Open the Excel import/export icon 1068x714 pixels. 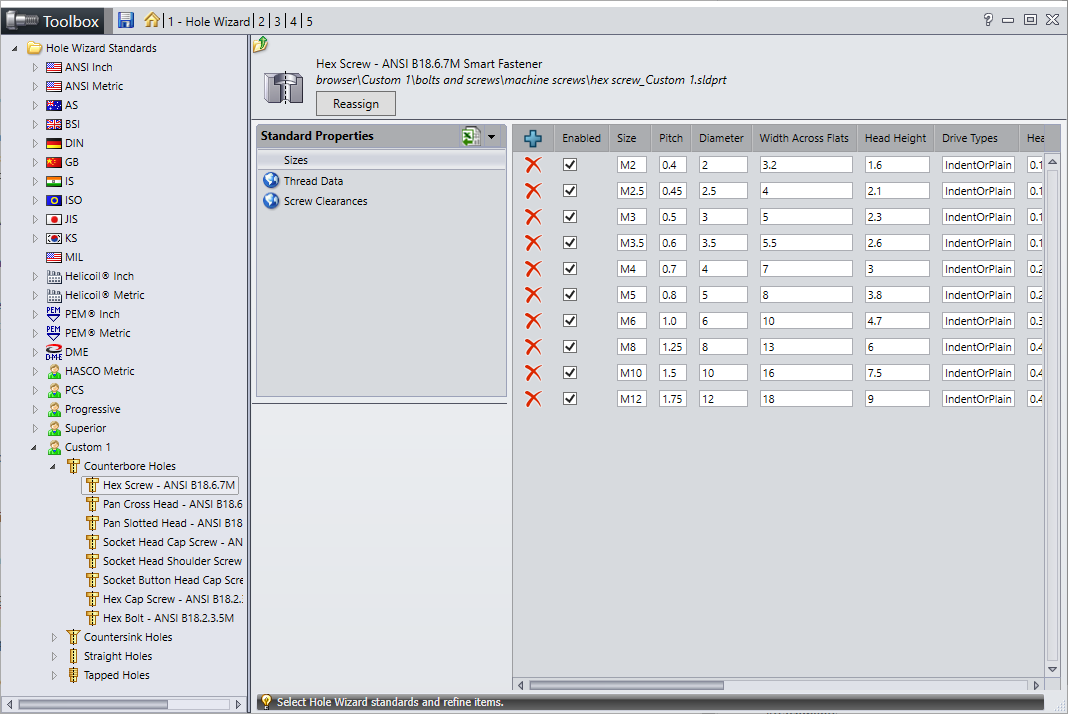tap(470, 136)
